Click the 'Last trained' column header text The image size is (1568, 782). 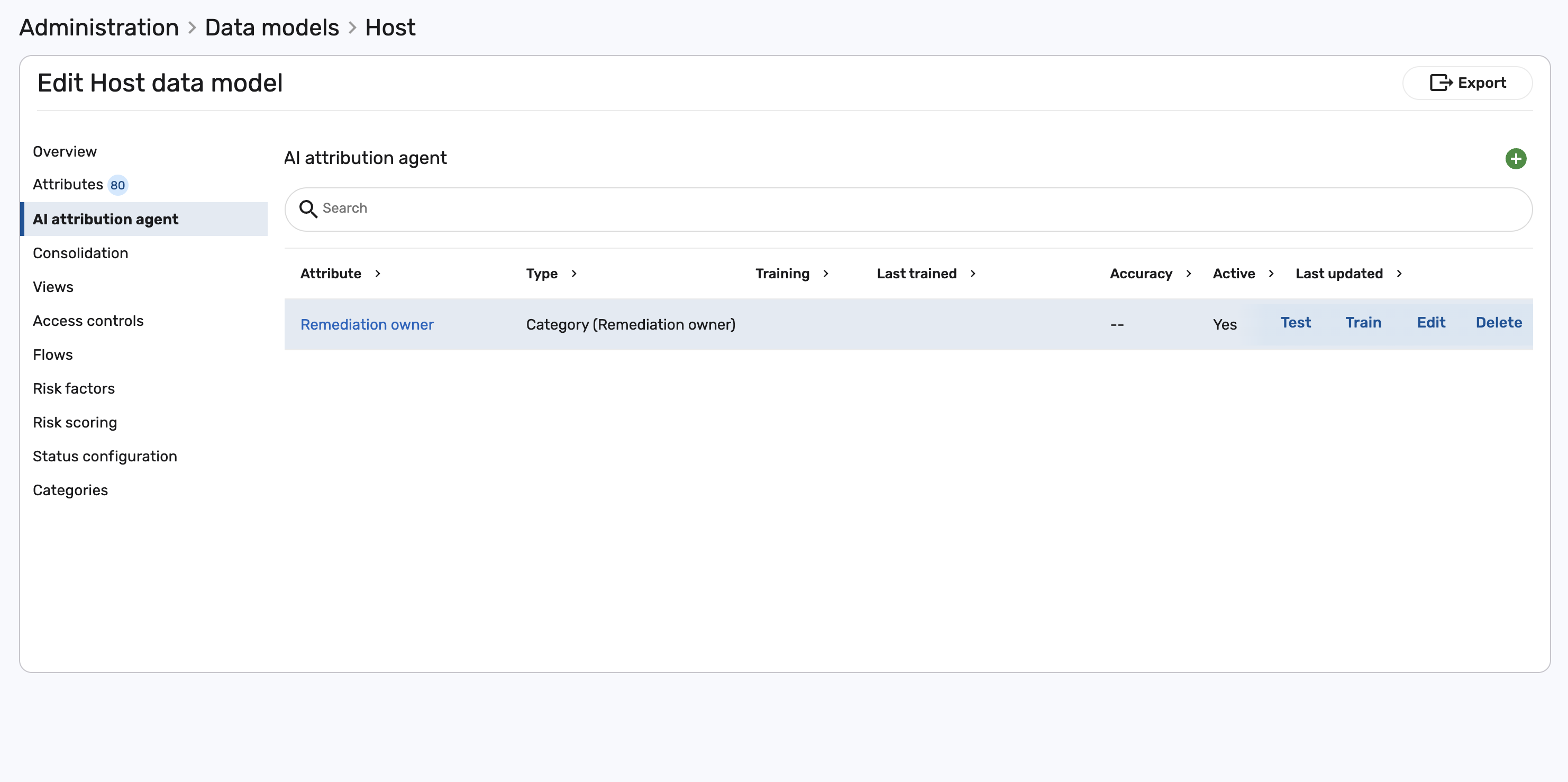916,274
